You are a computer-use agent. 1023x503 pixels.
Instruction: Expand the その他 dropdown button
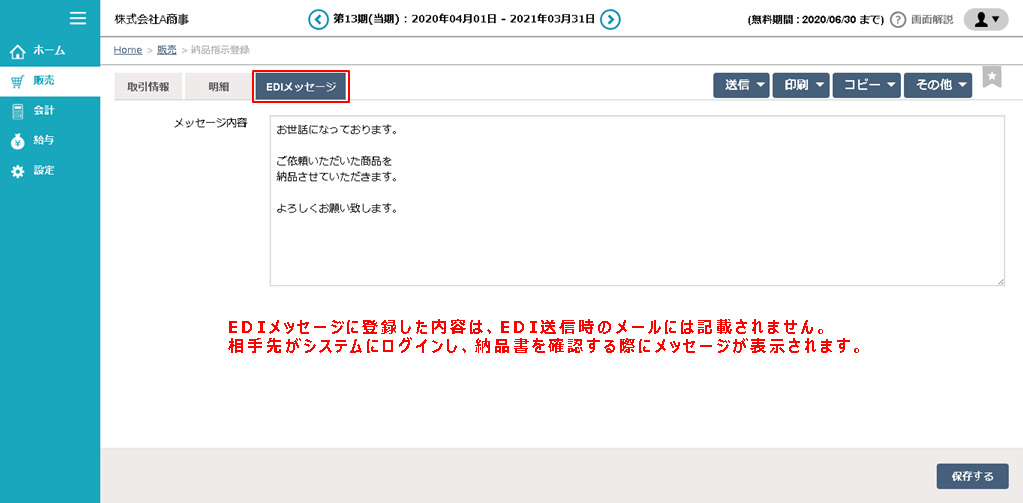(x=937, y=86)
